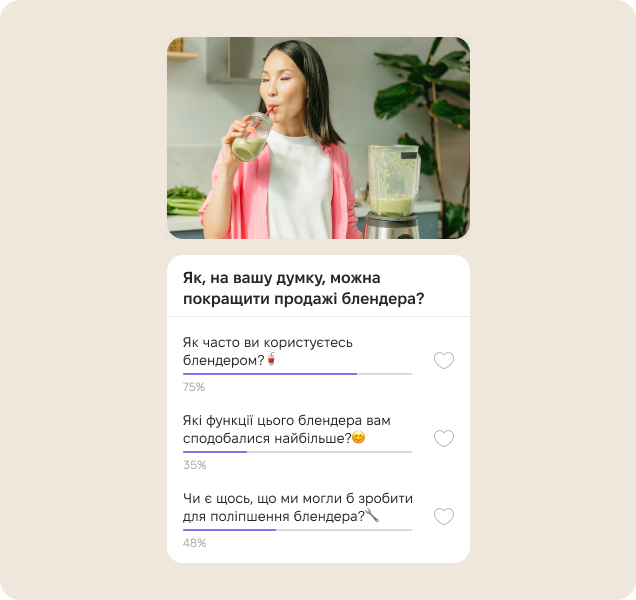
Task: Click the juice cup emoji after 'блендером?'
Action: [271, 359]
